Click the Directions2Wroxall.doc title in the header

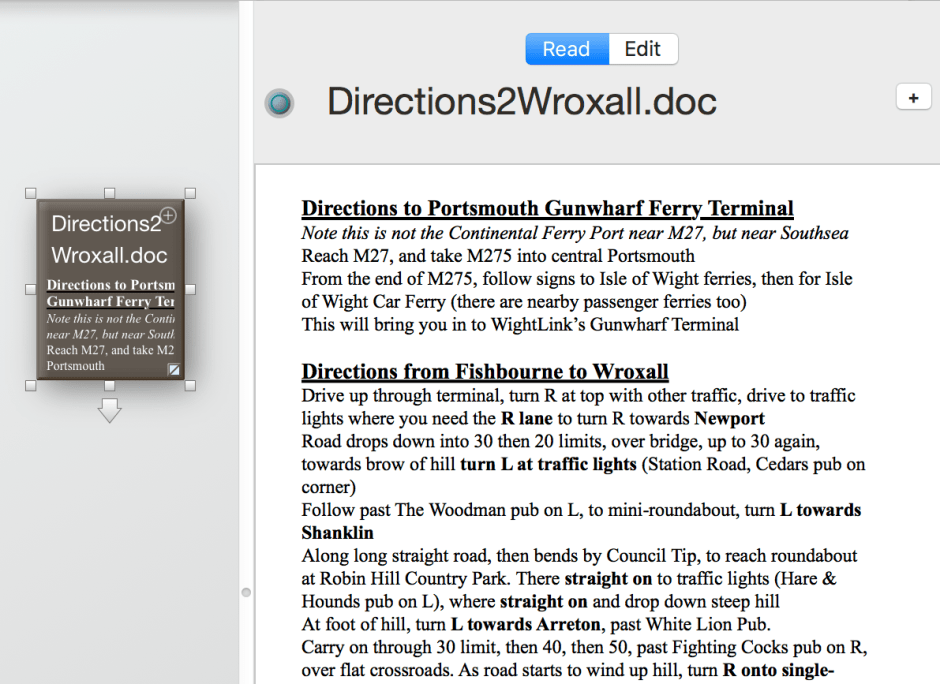pos(522,102)
